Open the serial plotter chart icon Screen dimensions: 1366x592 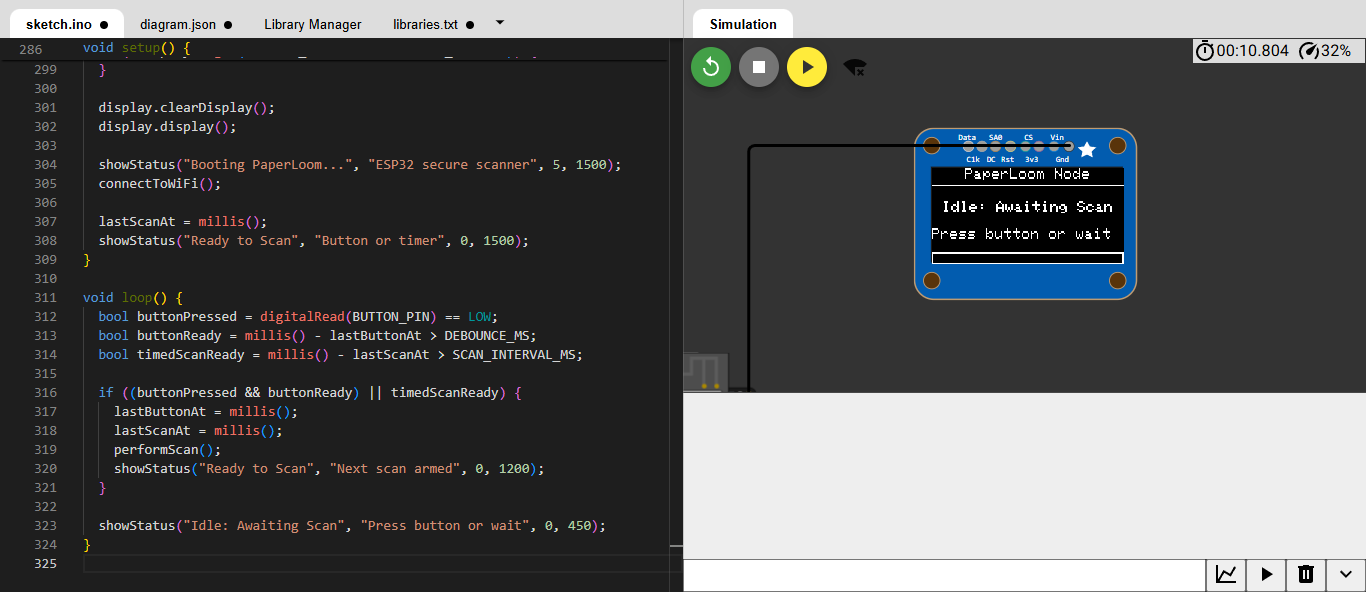1226,574
